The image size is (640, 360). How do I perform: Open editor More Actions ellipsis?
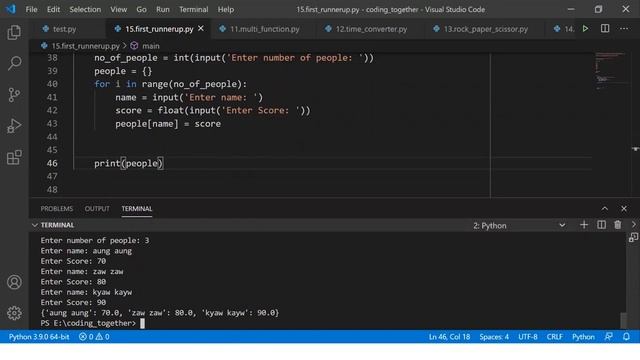tap(624, 29)
